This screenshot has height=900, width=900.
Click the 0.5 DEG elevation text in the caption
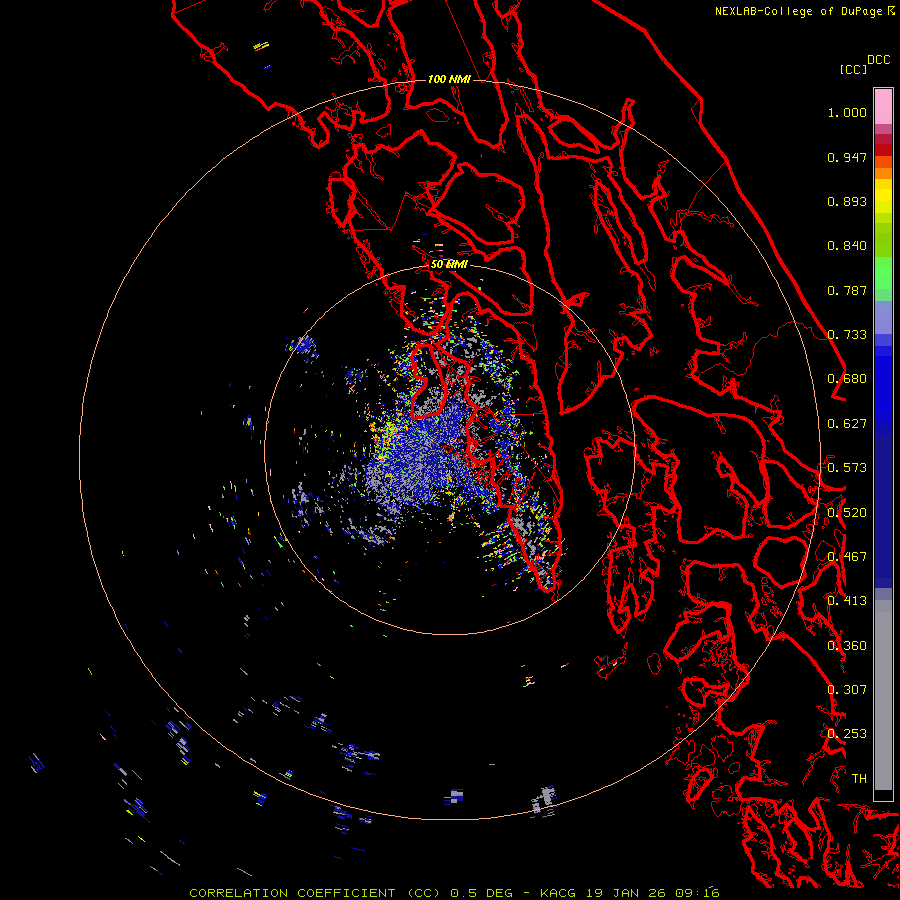click(482, 893)
